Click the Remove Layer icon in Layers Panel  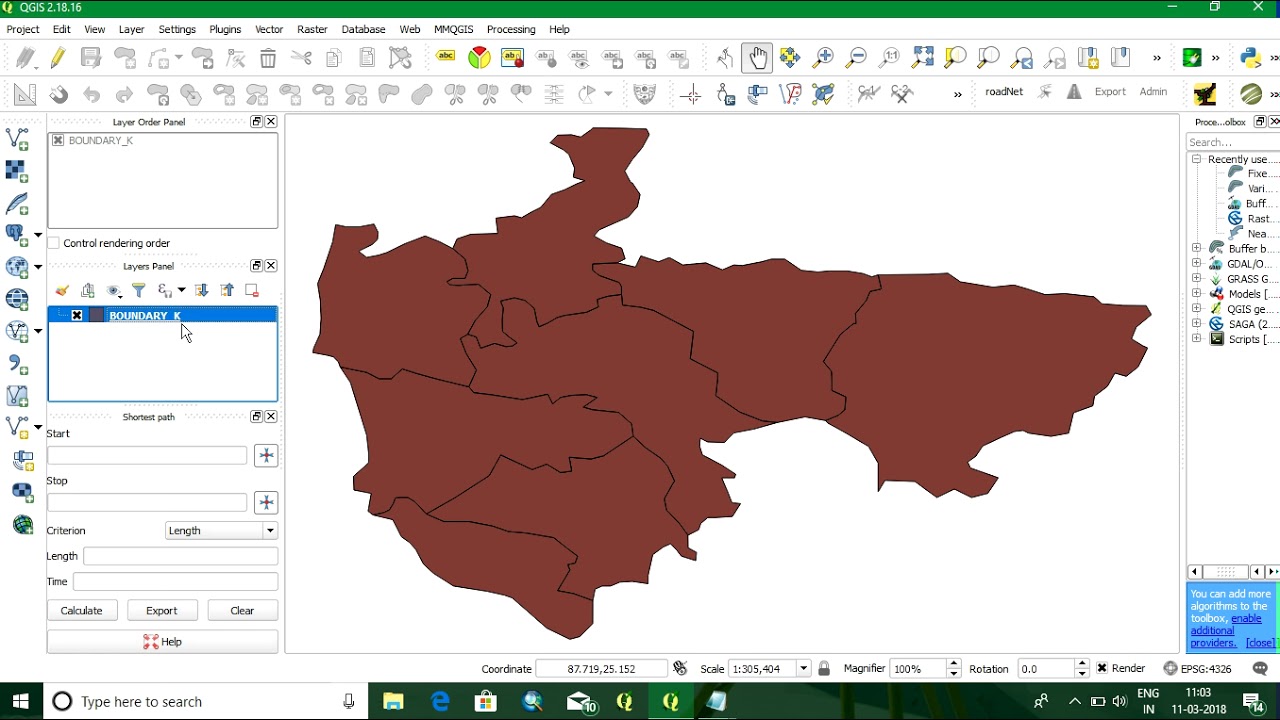coord(252,290)
